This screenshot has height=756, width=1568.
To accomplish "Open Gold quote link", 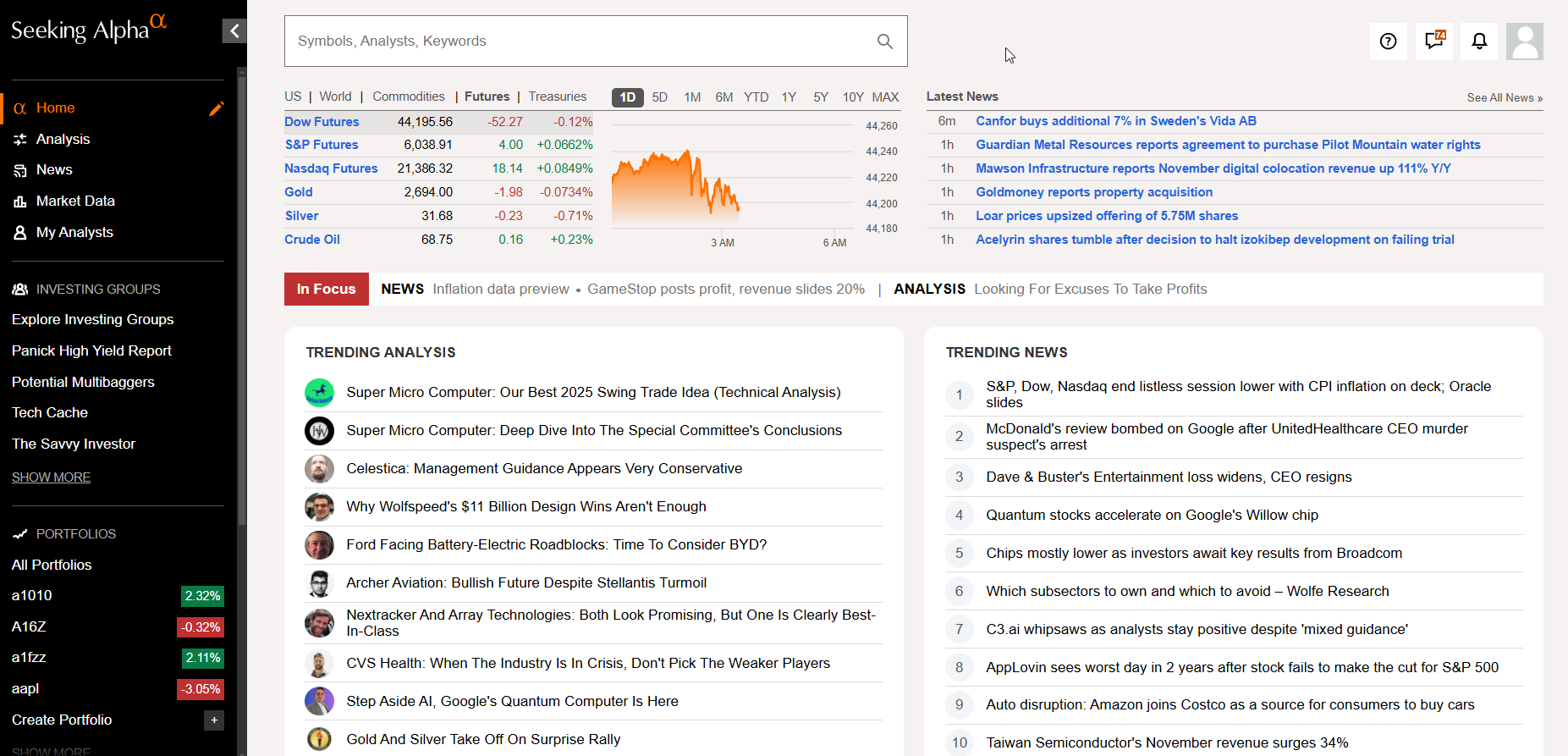I will tap(299, 192).
